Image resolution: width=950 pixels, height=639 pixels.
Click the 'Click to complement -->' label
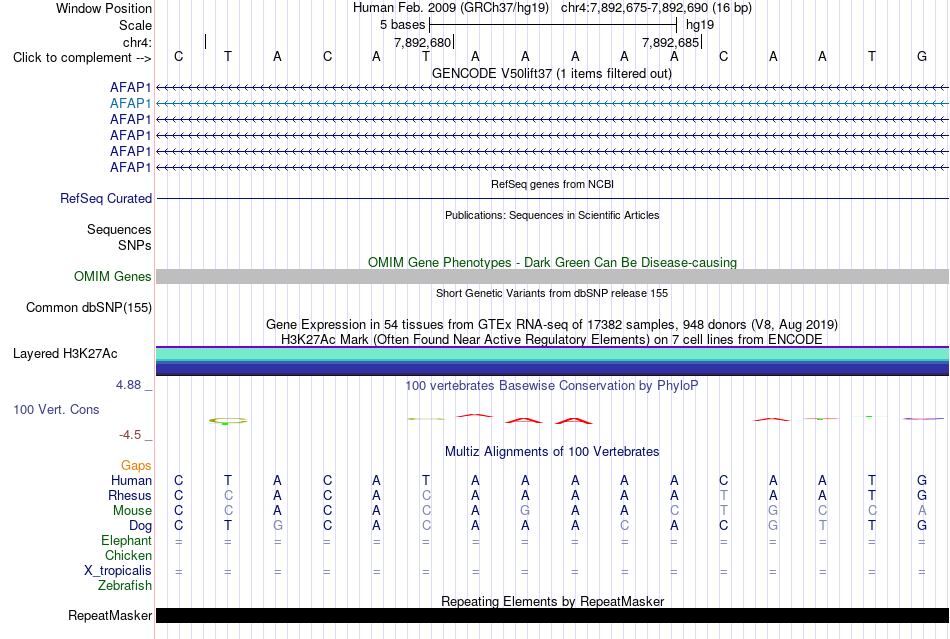click(x=82, y=58)
